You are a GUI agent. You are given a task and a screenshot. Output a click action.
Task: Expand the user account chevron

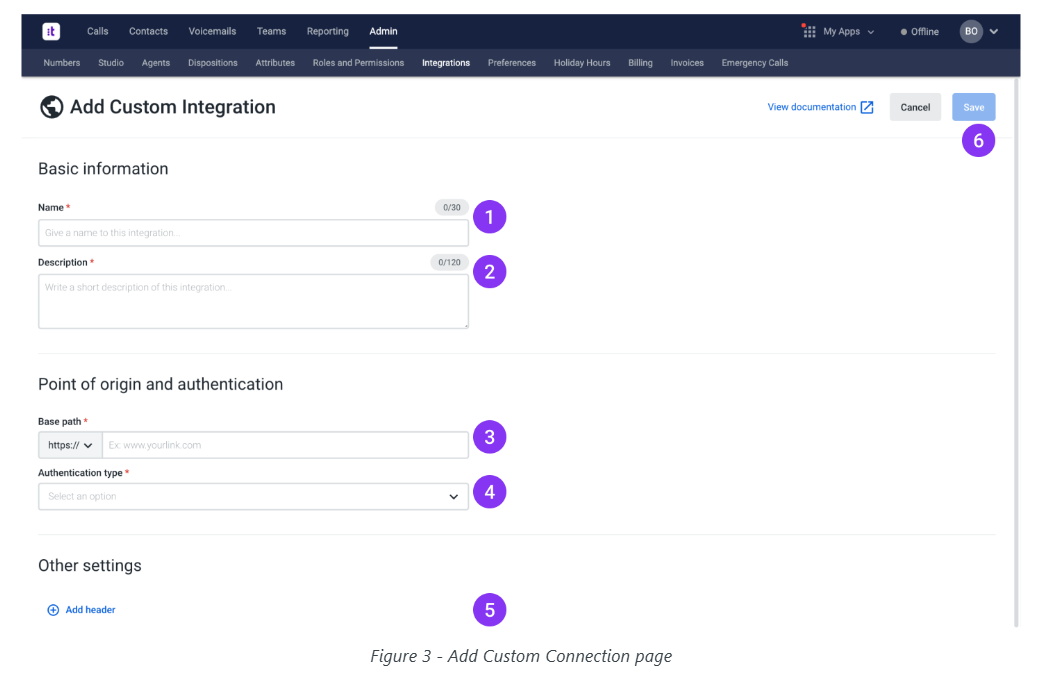pos(994,31)
